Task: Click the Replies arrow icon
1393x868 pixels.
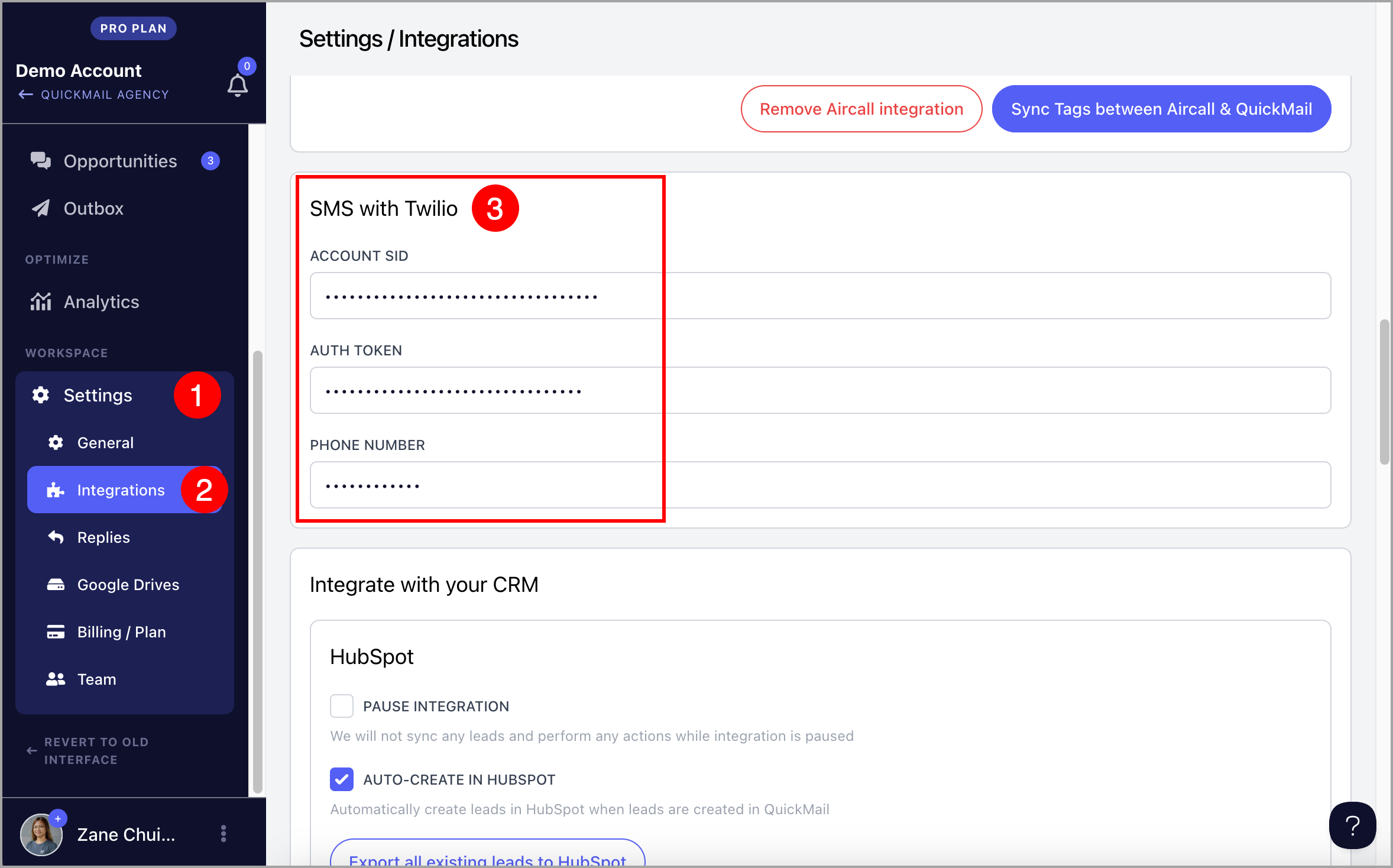Action: (x=56, y=537)
